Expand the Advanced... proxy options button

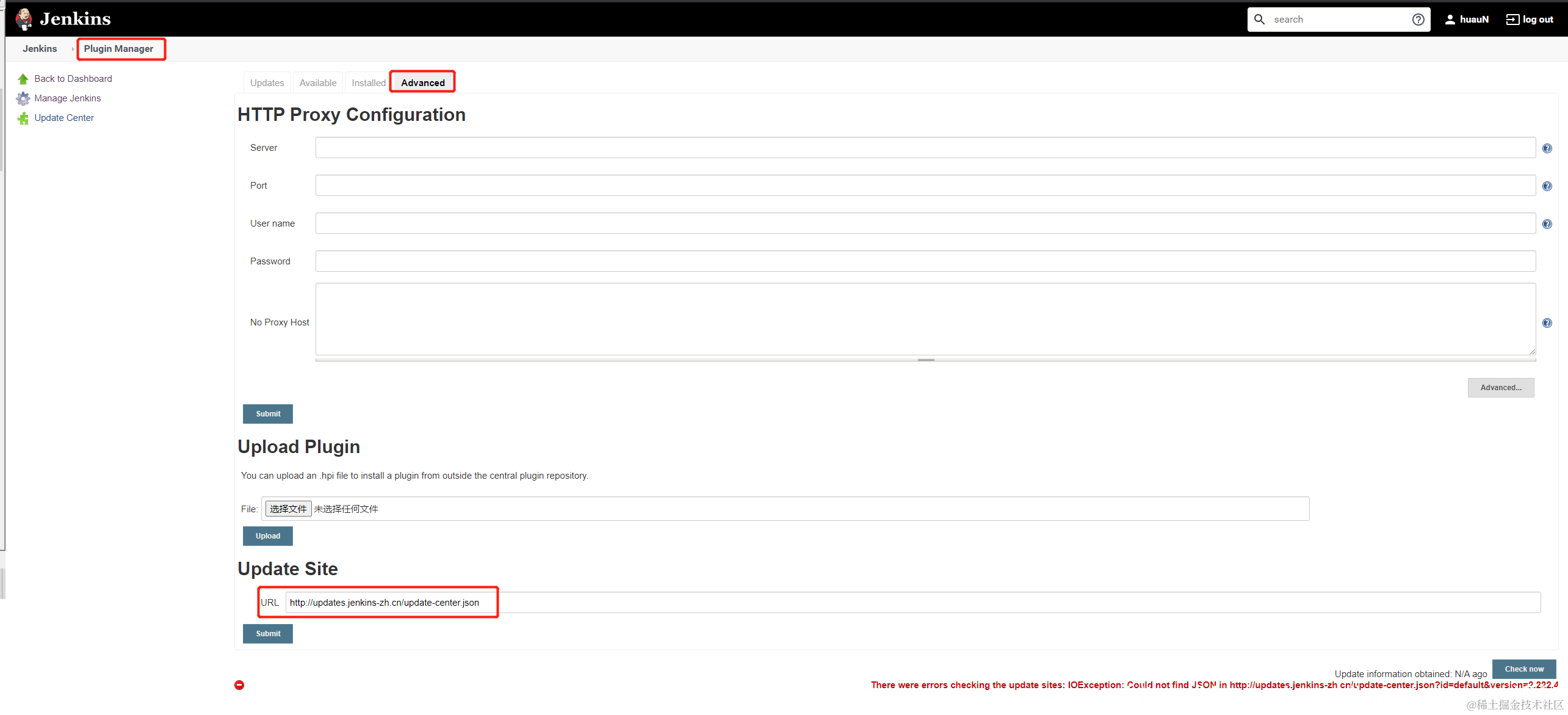click(1500, 388)
